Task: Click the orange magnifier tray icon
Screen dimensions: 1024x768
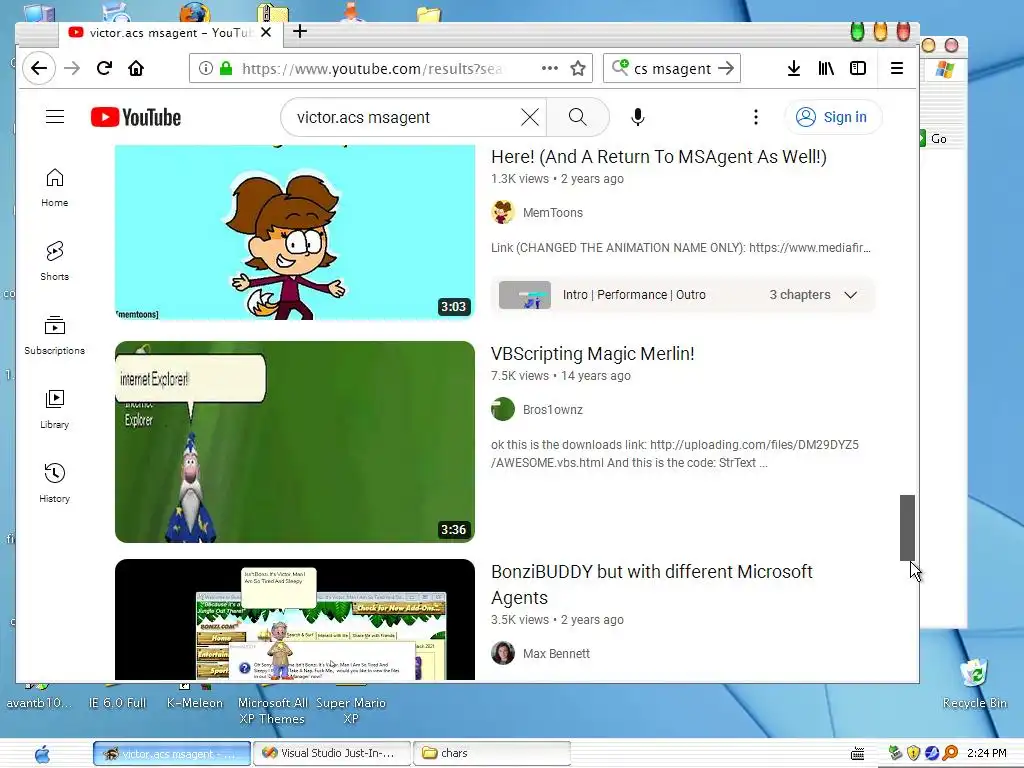Action: pos(950,753)
